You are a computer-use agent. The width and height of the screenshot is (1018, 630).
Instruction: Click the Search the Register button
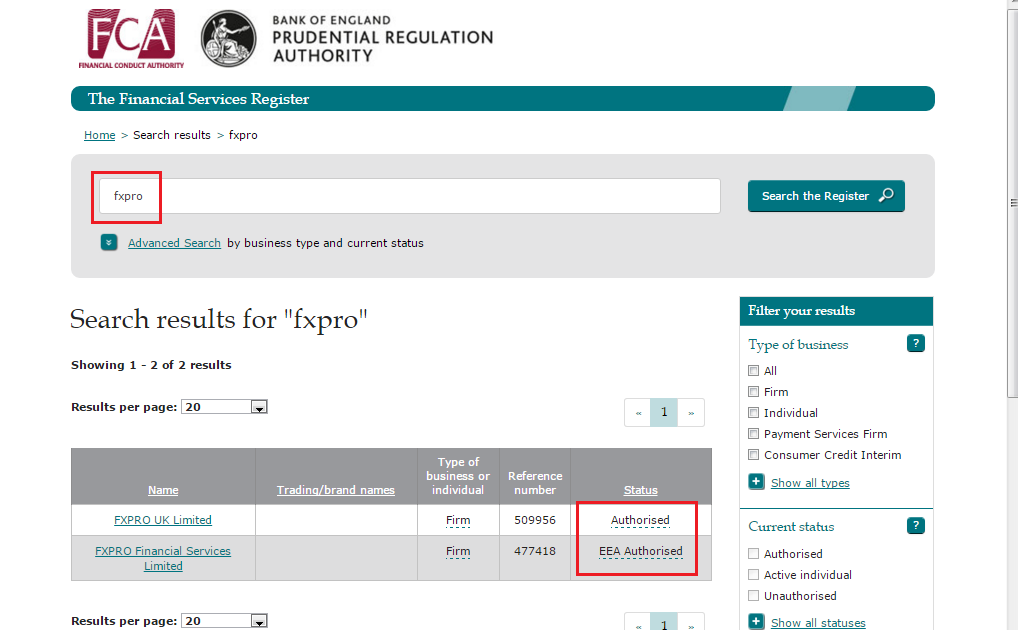tap(826, 196)
